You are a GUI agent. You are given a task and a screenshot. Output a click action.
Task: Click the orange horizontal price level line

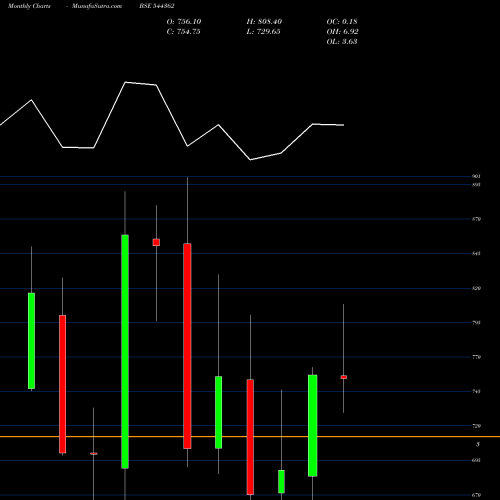pyautogui.click(x=250, y=436)
